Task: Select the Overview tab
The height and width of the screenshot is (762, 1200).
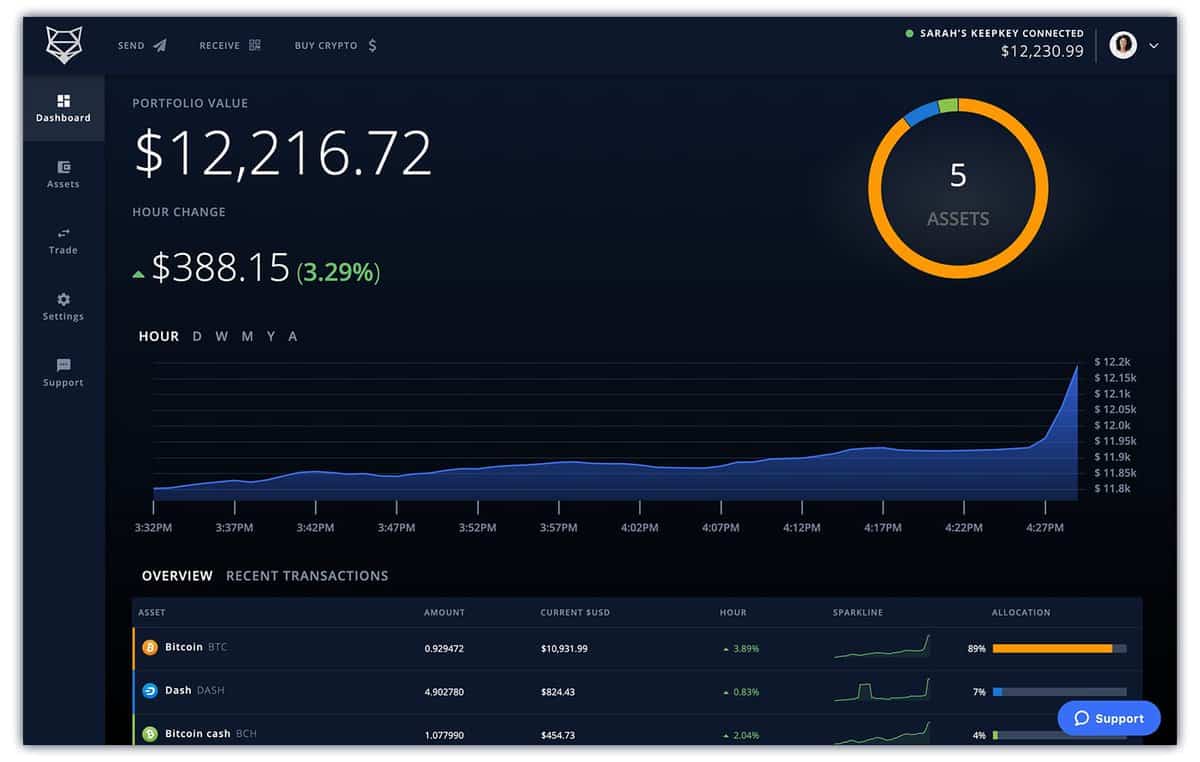Action: (177, 576)
